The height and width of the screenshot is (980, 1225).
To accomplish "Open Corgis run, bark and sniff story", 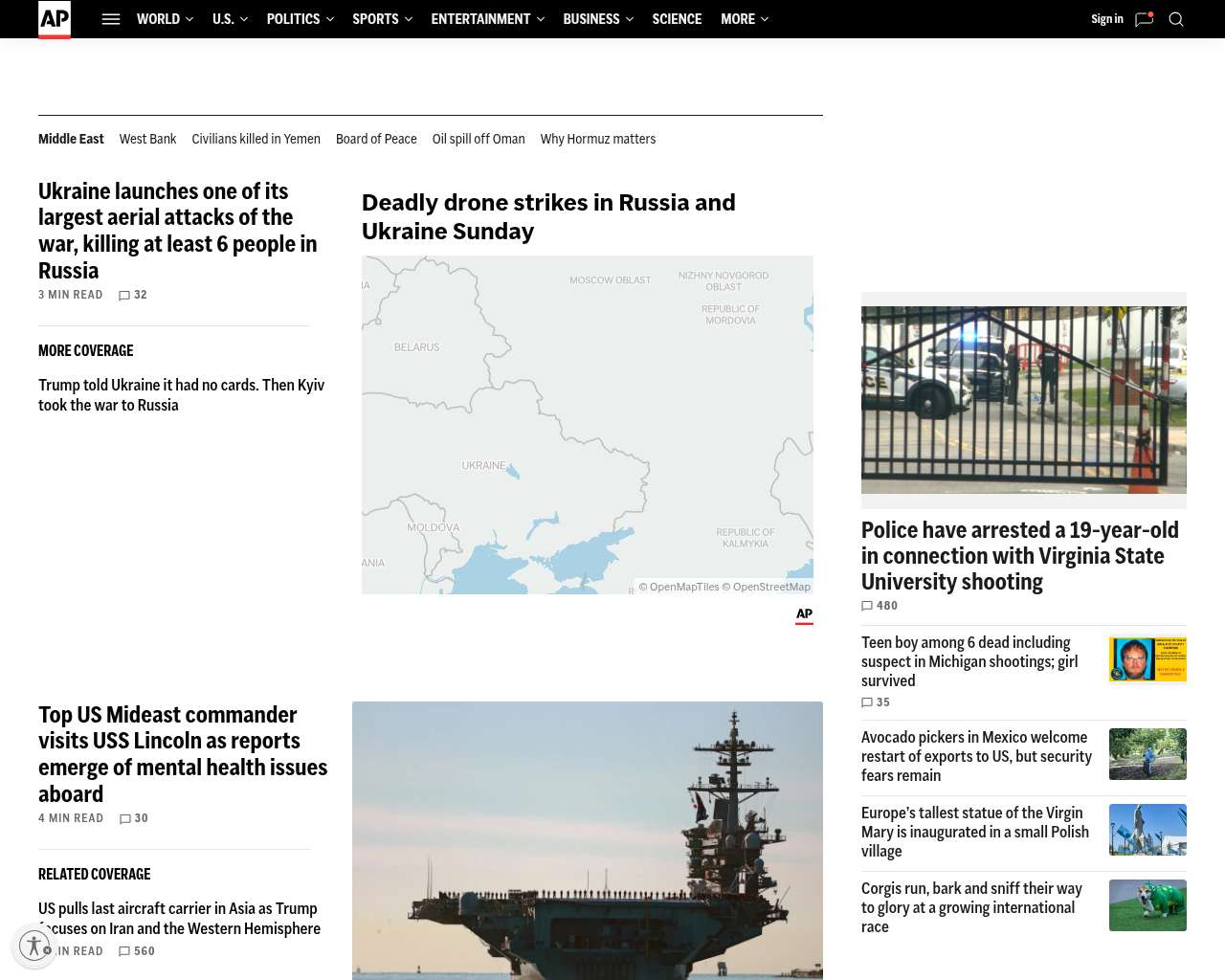I will pos(971,907).
